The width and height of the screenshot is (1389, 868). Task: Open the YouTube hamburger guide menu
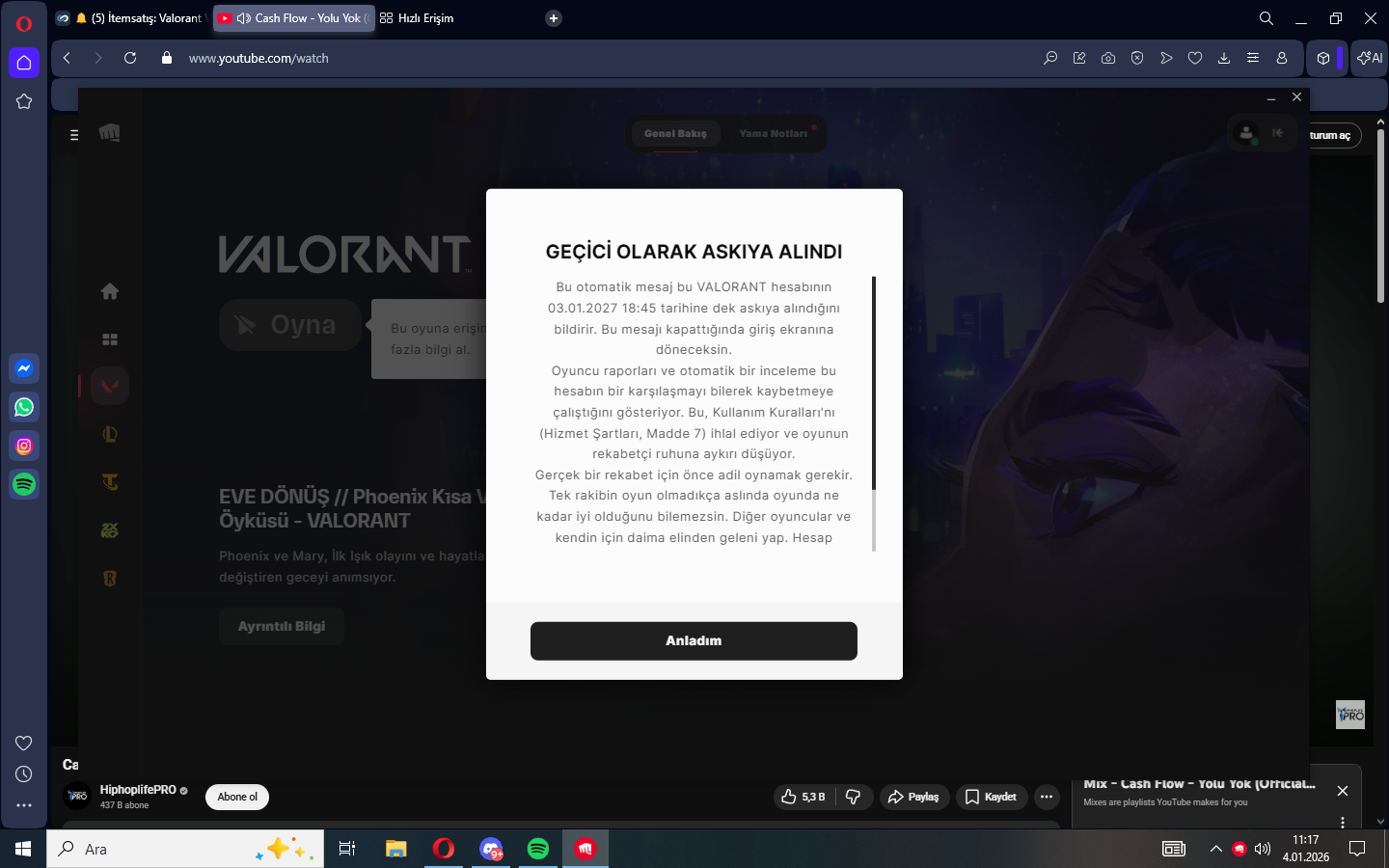(73, 135)
